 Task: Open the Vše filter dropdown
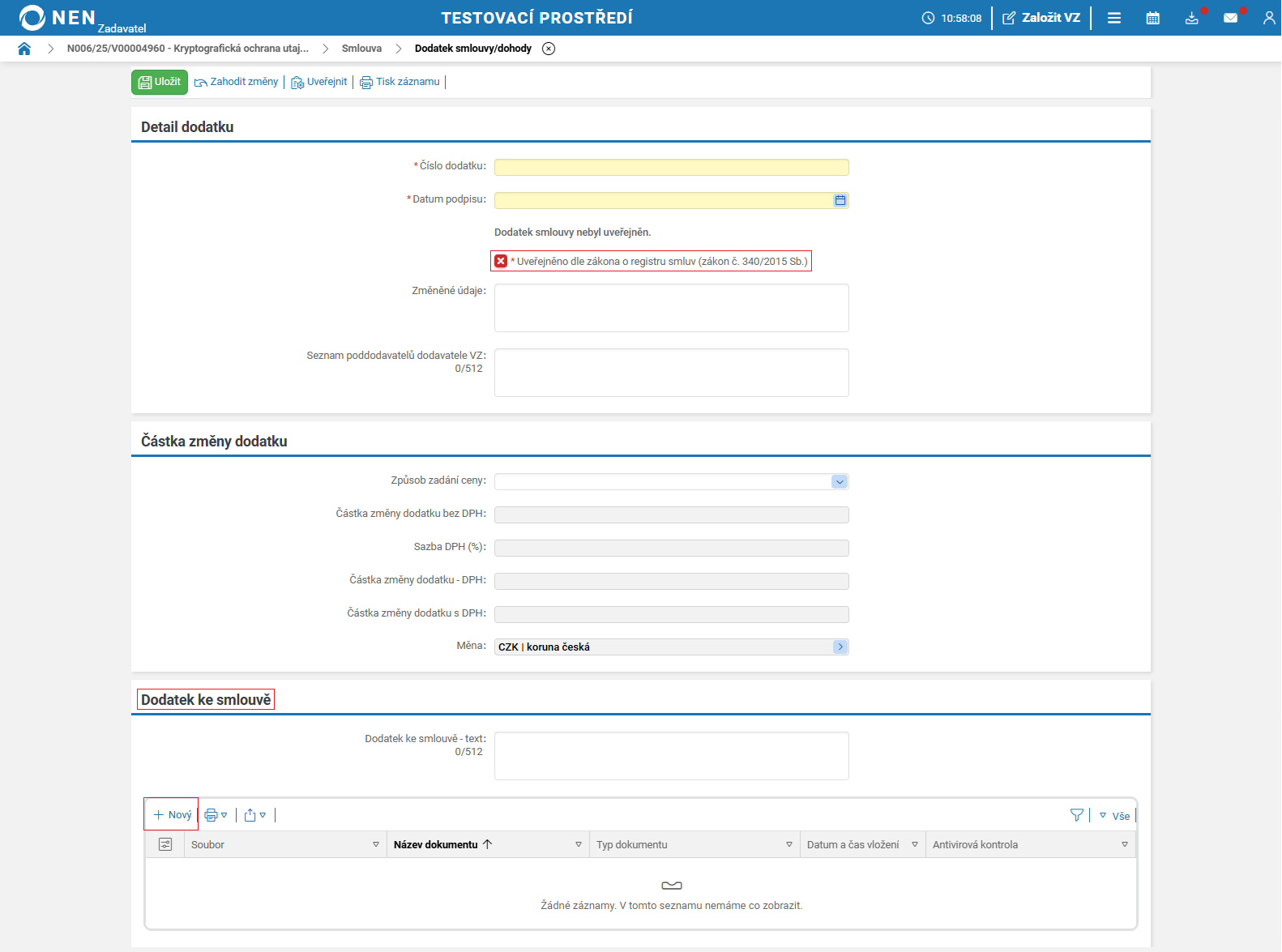click(x=1115, y=816)
